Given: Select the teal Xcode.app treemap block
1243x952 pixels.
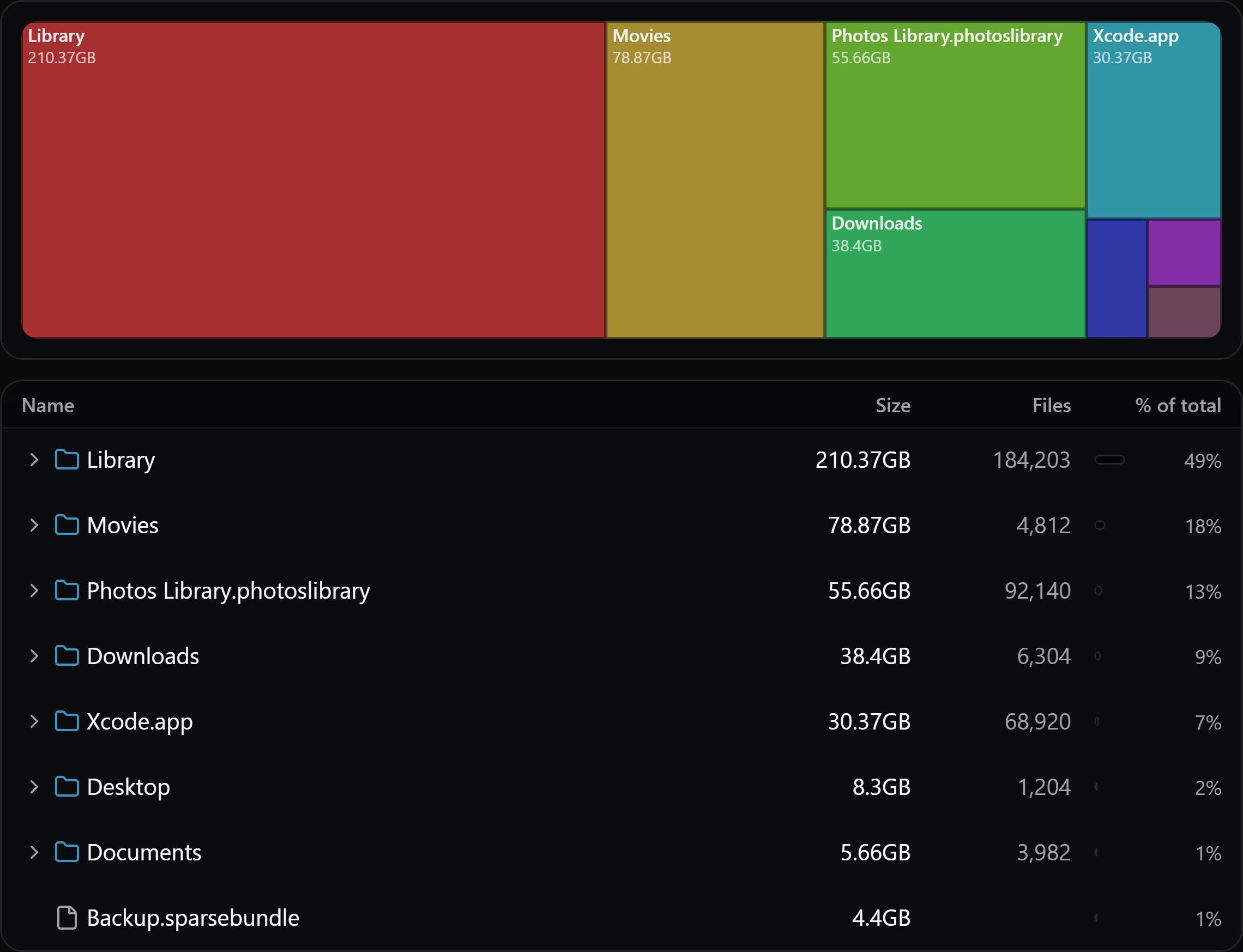Looking at the screenshot, I should [x=1154, y=119].
